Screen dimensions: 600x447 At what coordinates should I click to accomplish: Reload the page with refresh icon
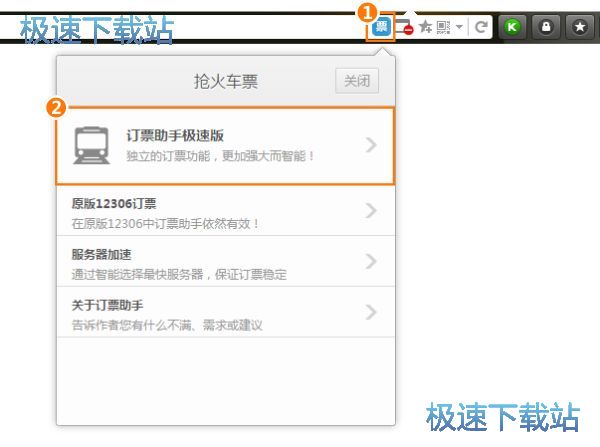[x=481, y=27]
